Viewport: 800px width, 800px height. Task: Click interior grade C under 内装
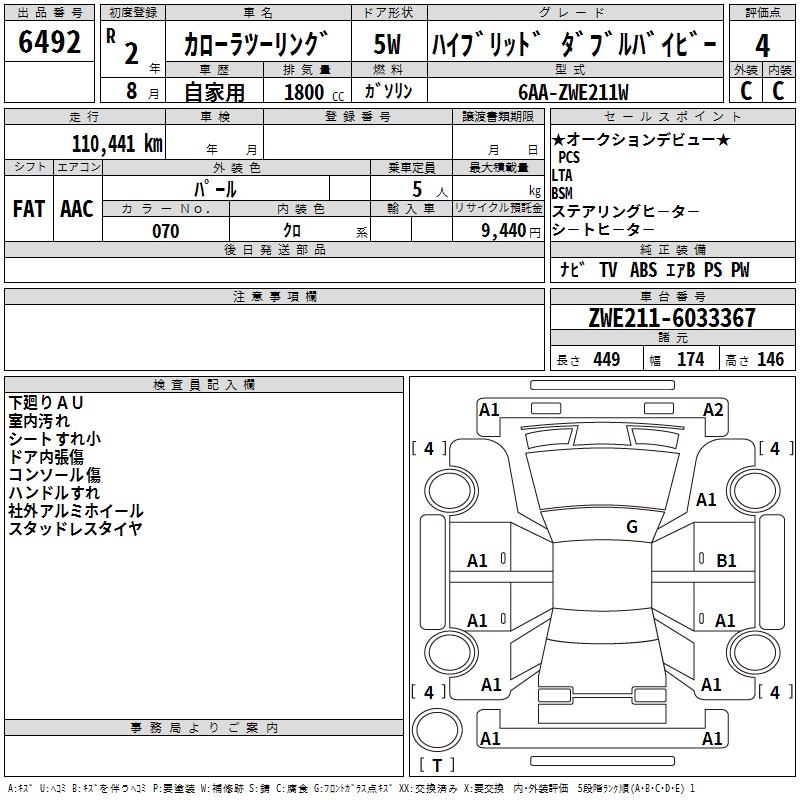pos(778,91)
